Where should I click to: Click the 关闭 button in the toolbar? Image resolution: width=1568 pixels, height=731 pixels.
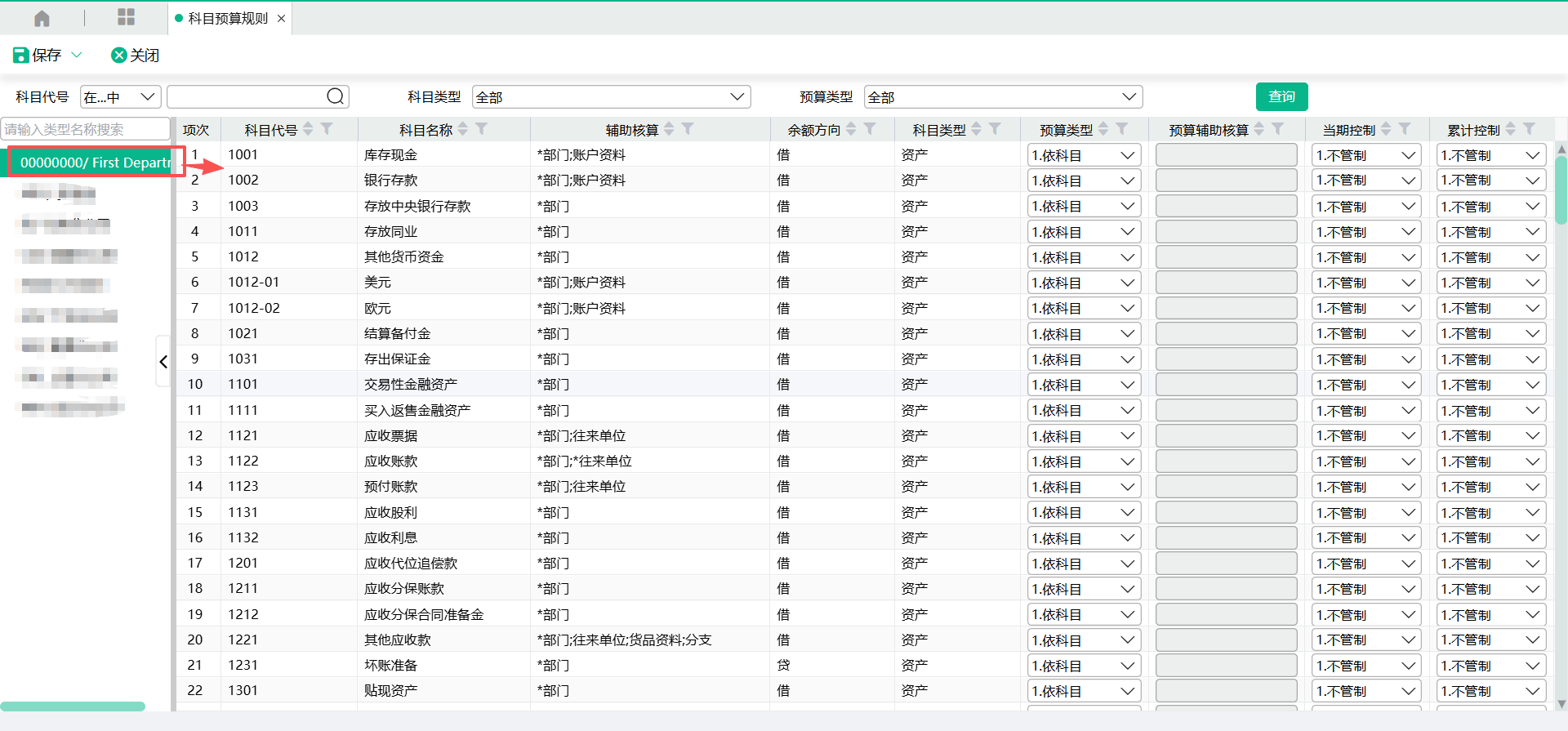point(136,55)
